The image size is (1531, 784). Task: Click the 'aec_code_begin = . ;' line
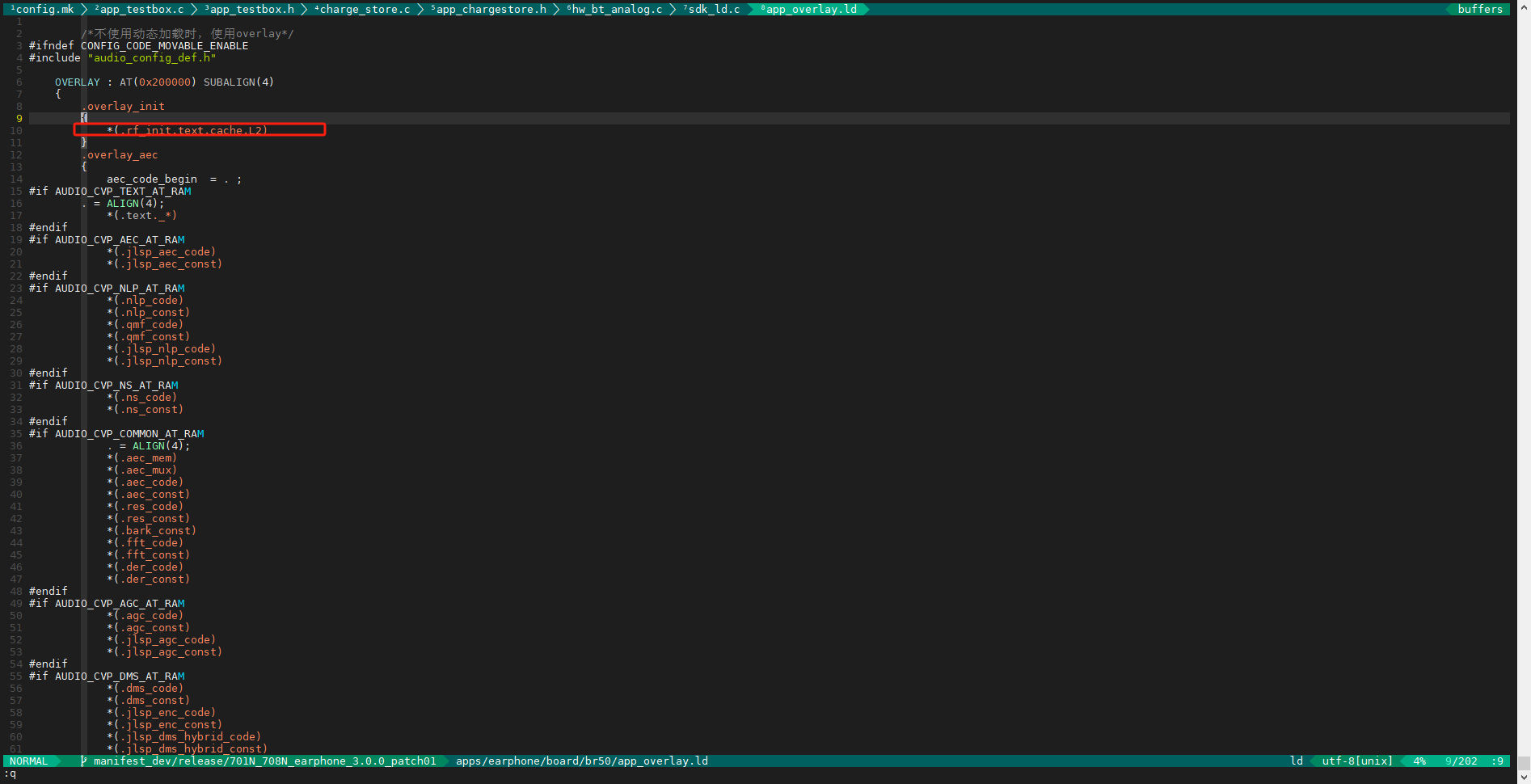(175, 179)
